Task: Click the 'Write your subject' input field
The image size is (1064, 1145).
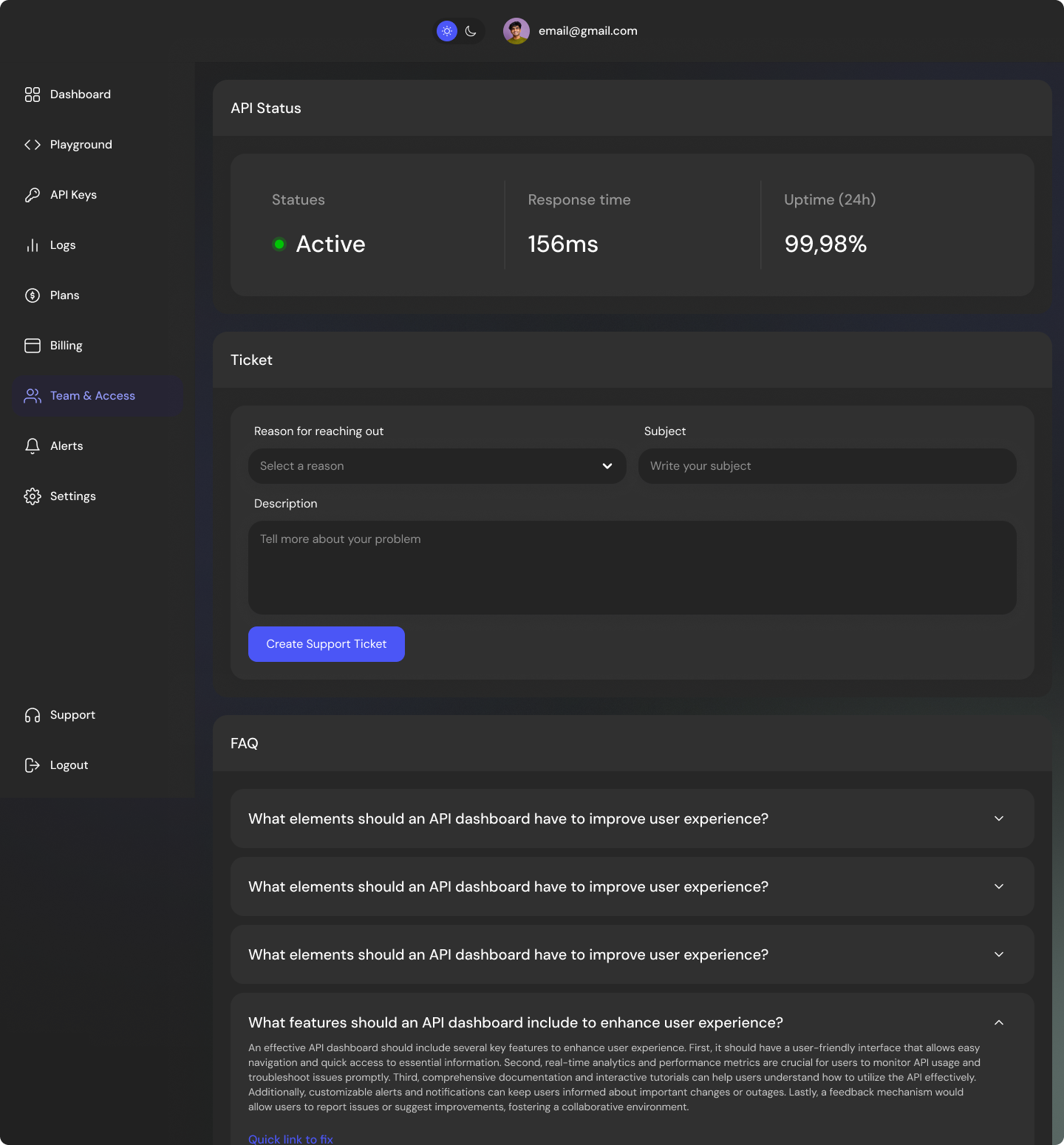Action: (x=827, y=466)
